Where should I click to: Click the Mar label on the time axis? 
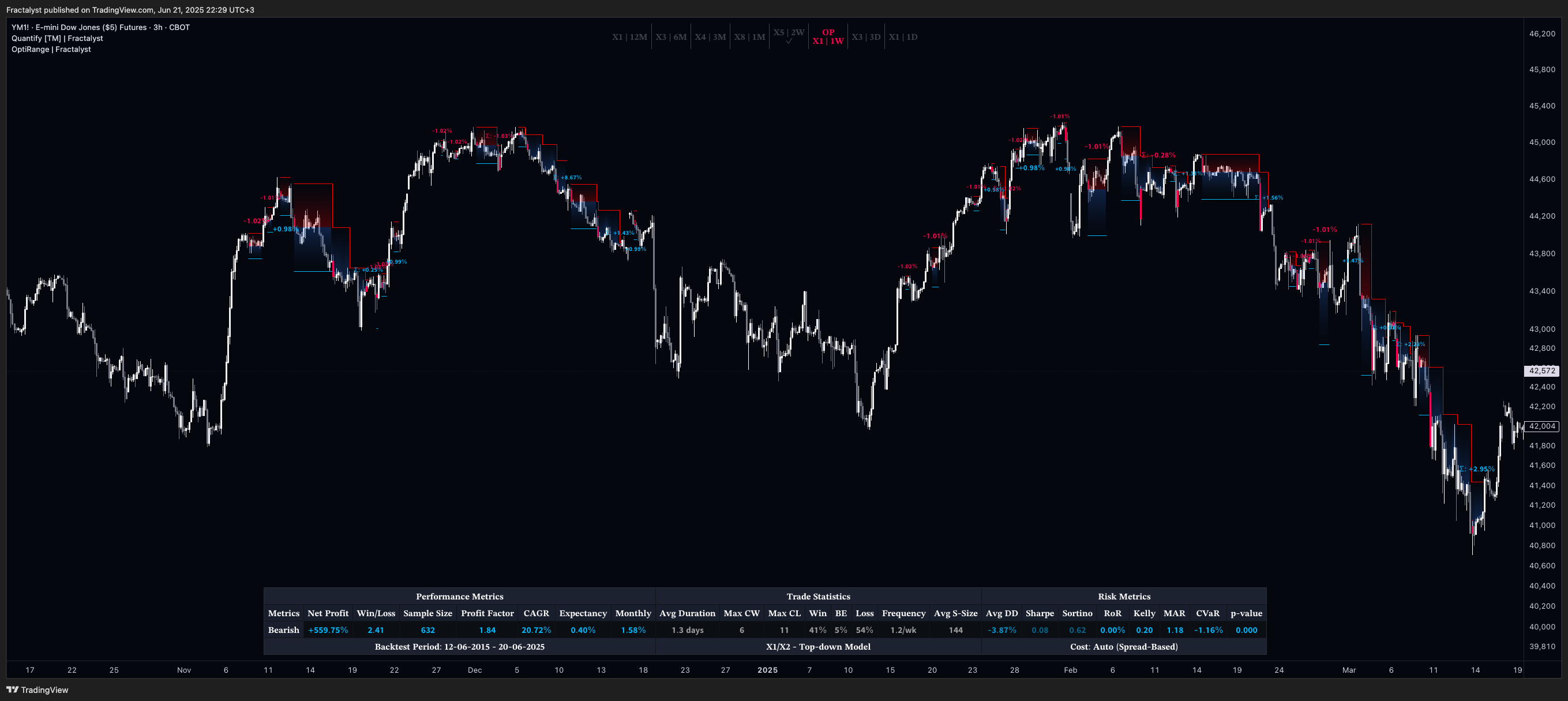[x=1349, y=669]
